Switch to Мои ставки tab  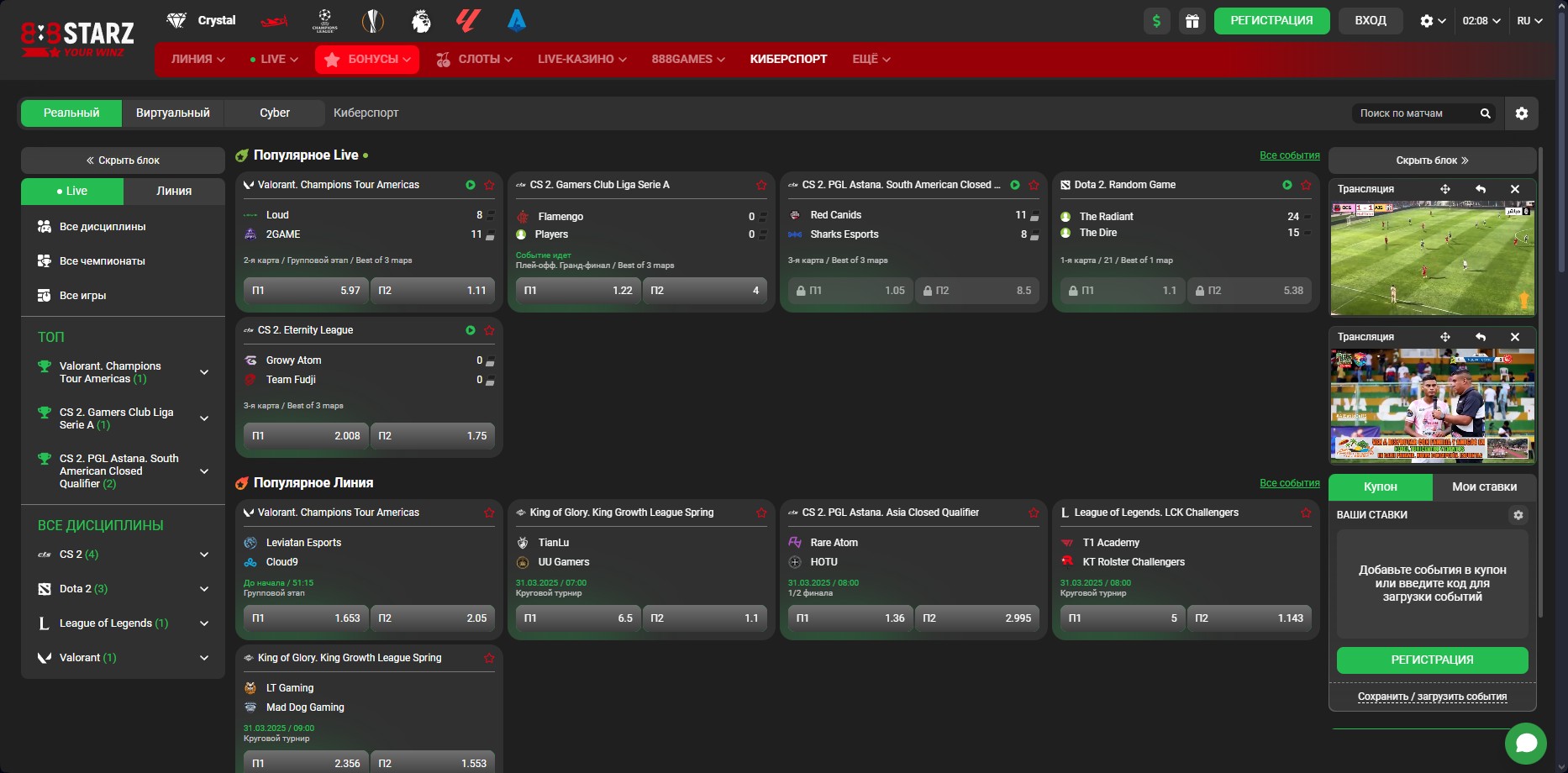coord(1485,486)
